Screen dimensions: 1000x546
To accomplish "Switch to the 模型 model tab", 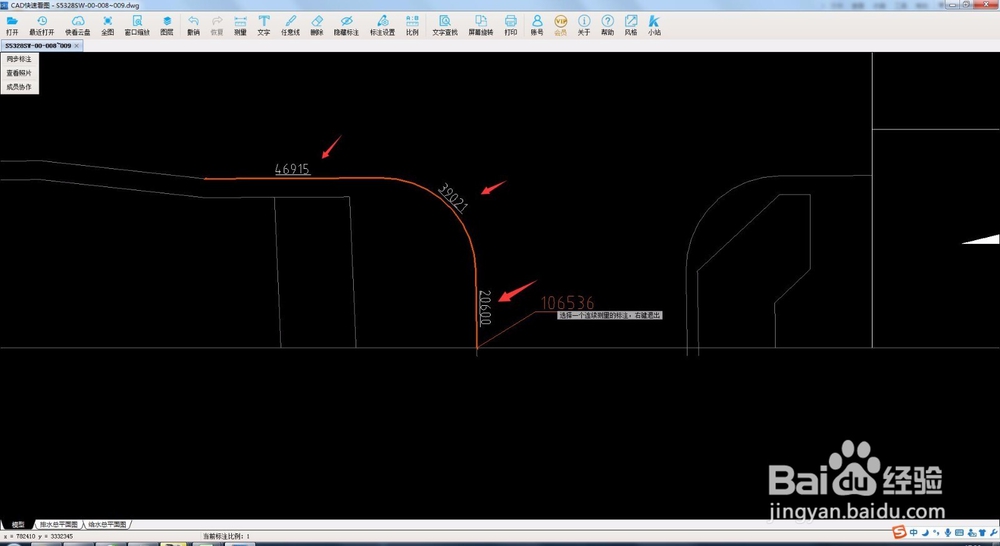I will click(17, 524).
